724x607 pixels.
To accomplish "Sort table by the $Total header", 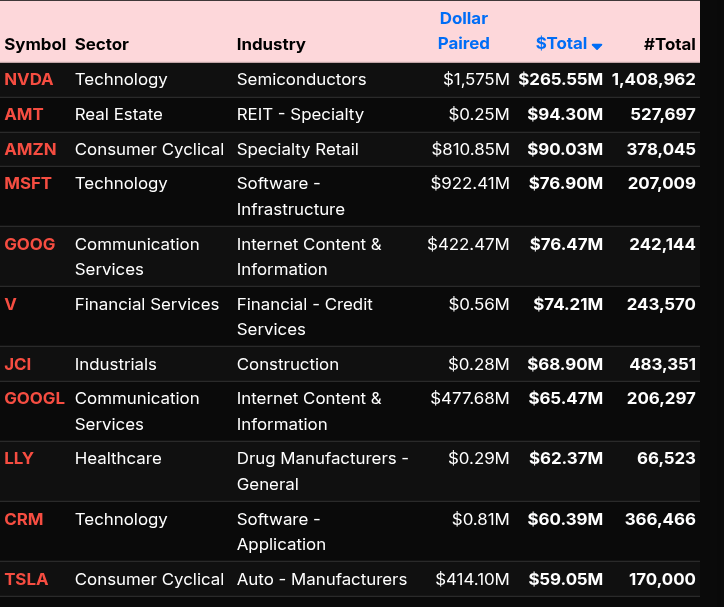I will point(561,43).
